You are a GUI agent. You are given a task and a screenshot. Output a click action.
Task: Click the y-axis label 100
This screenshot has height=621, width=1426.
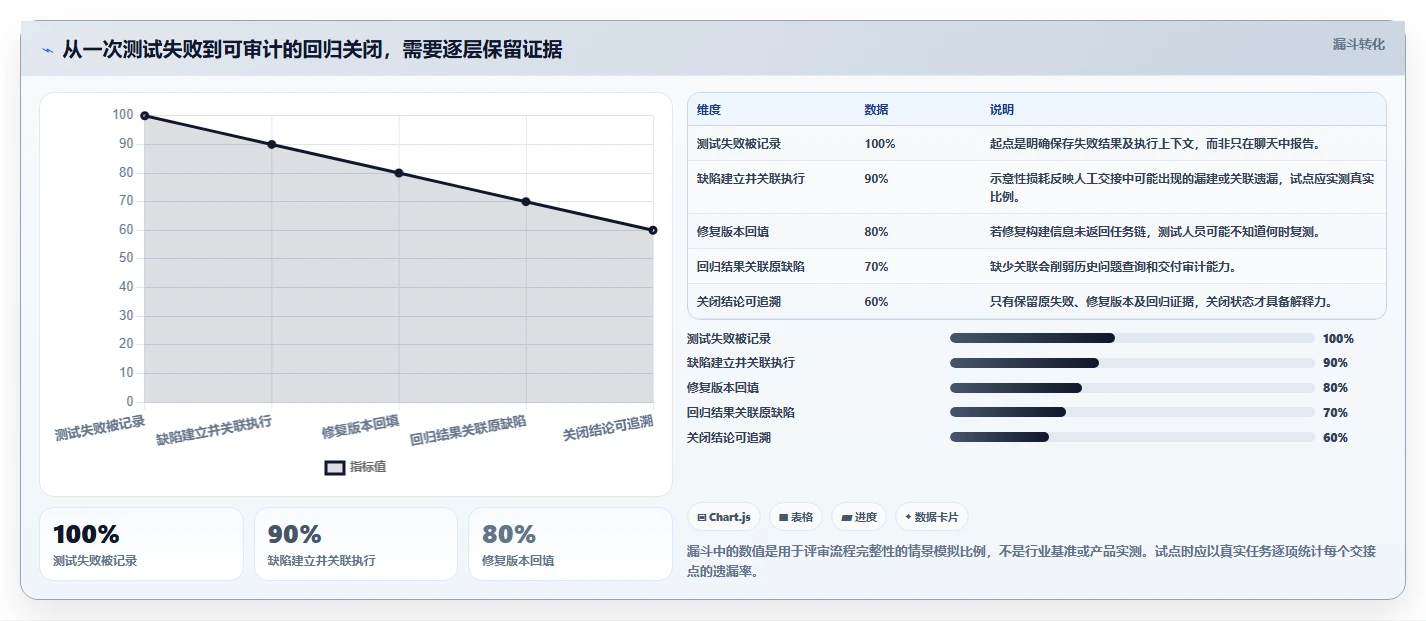(122, 115)
